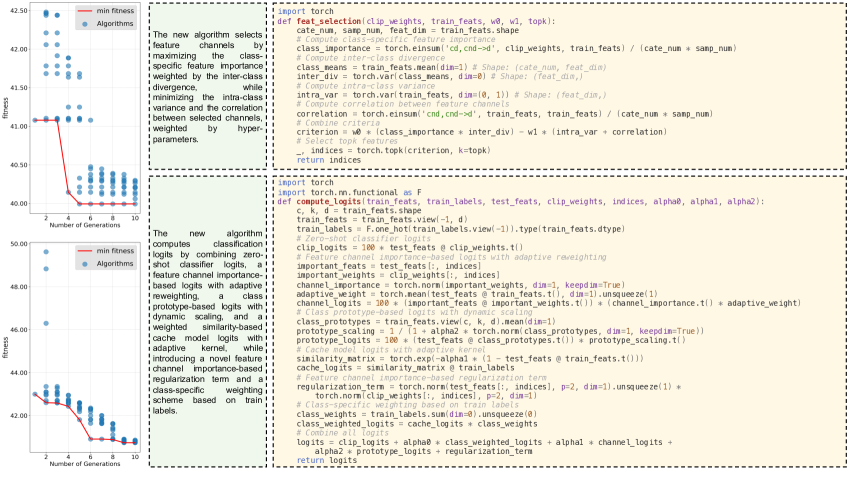This screenshot has height=479, width=847.
Task: Click description paragraph about selecting feature channels
Action: click(207, 86)
